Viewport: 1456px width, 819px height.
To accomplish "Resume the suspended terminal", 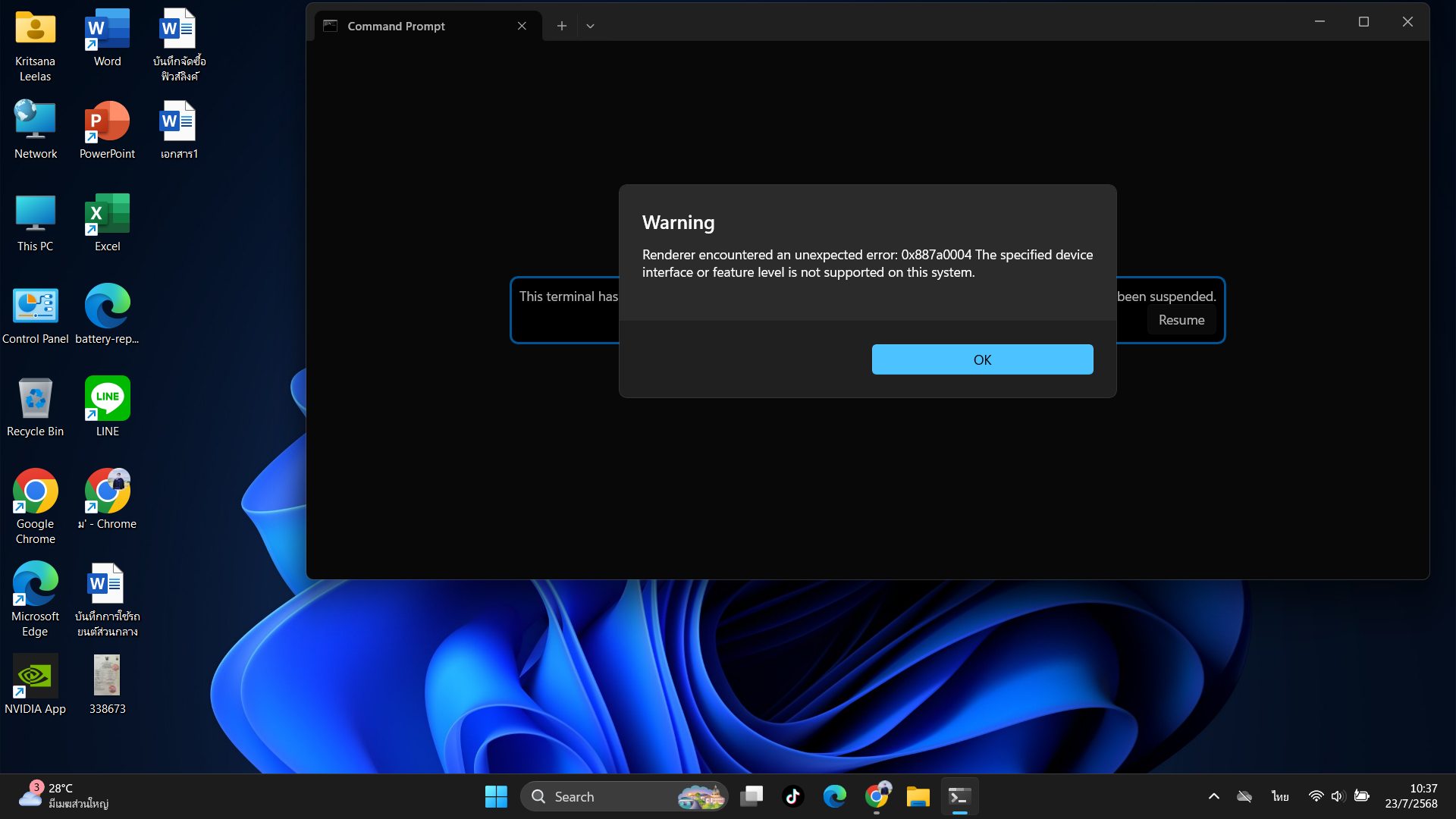I will click(x=1181, y=320).
